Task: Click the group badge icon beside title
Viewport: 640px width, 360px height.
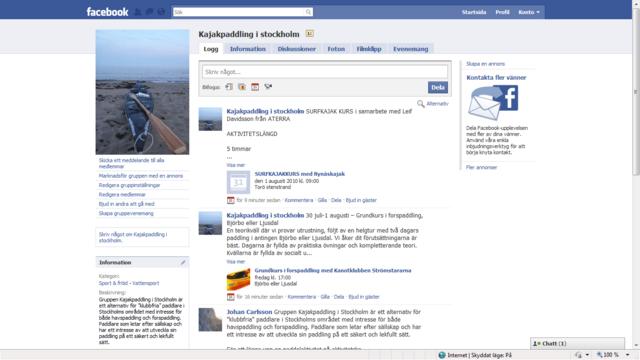Action: pos(309,34)
